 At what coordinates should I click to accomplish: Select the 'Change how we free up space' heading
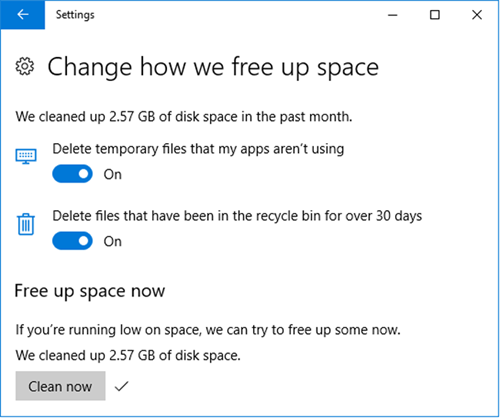tap(213, 67)
